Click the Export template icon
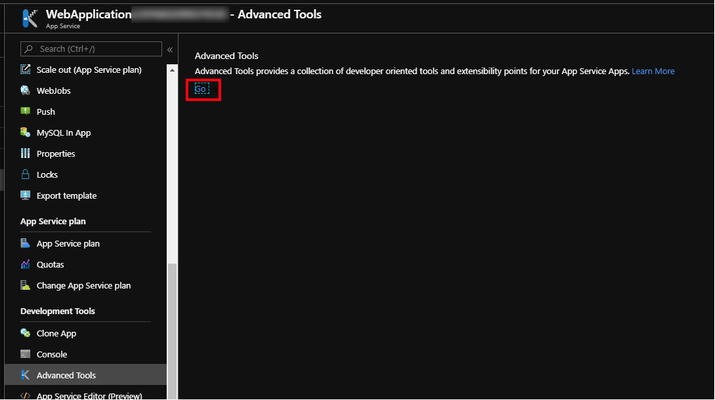Viewport: 715px width, 400px height. 25,195
